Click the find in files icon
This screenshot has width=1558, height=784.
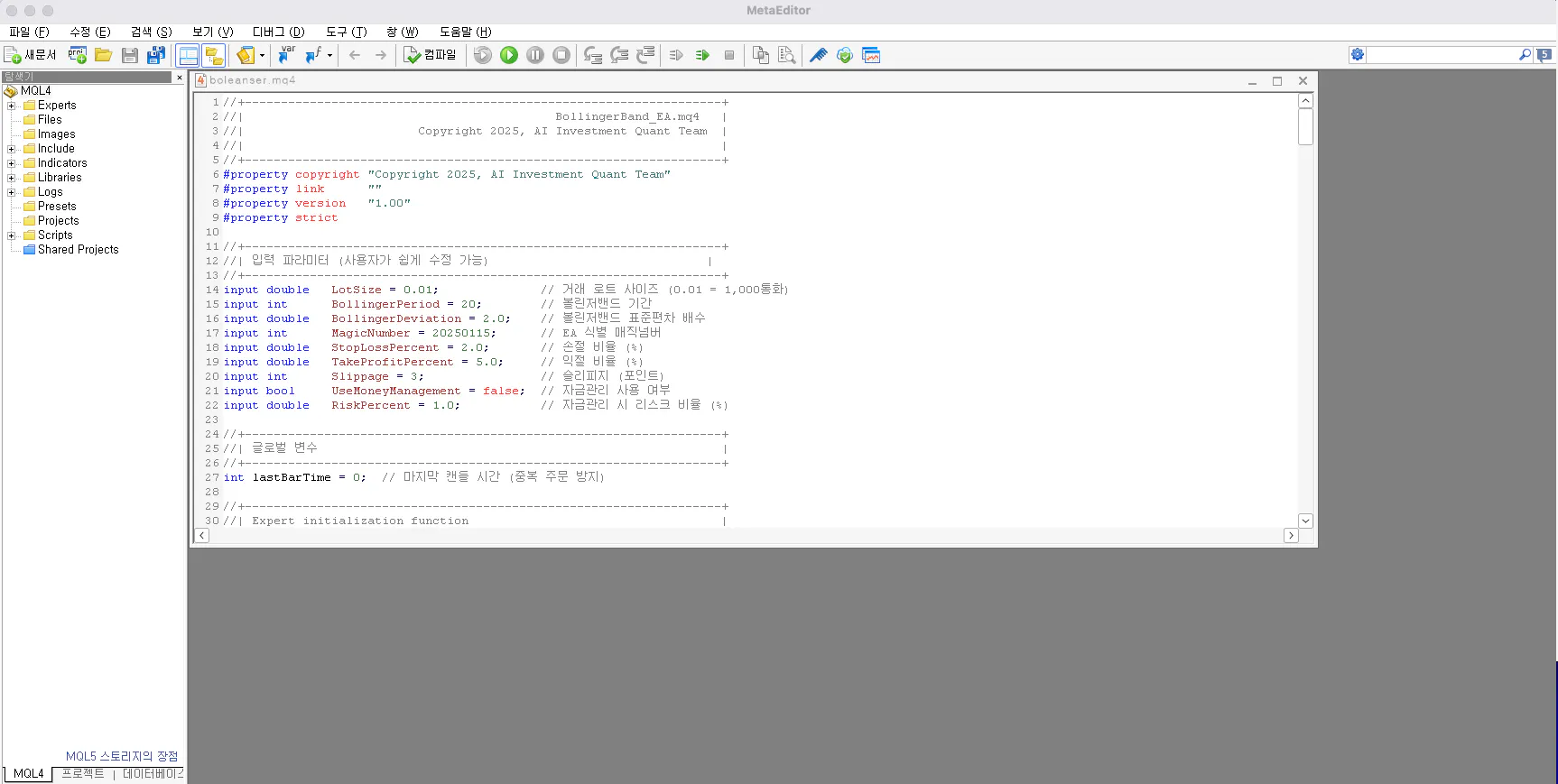[787, 55]
